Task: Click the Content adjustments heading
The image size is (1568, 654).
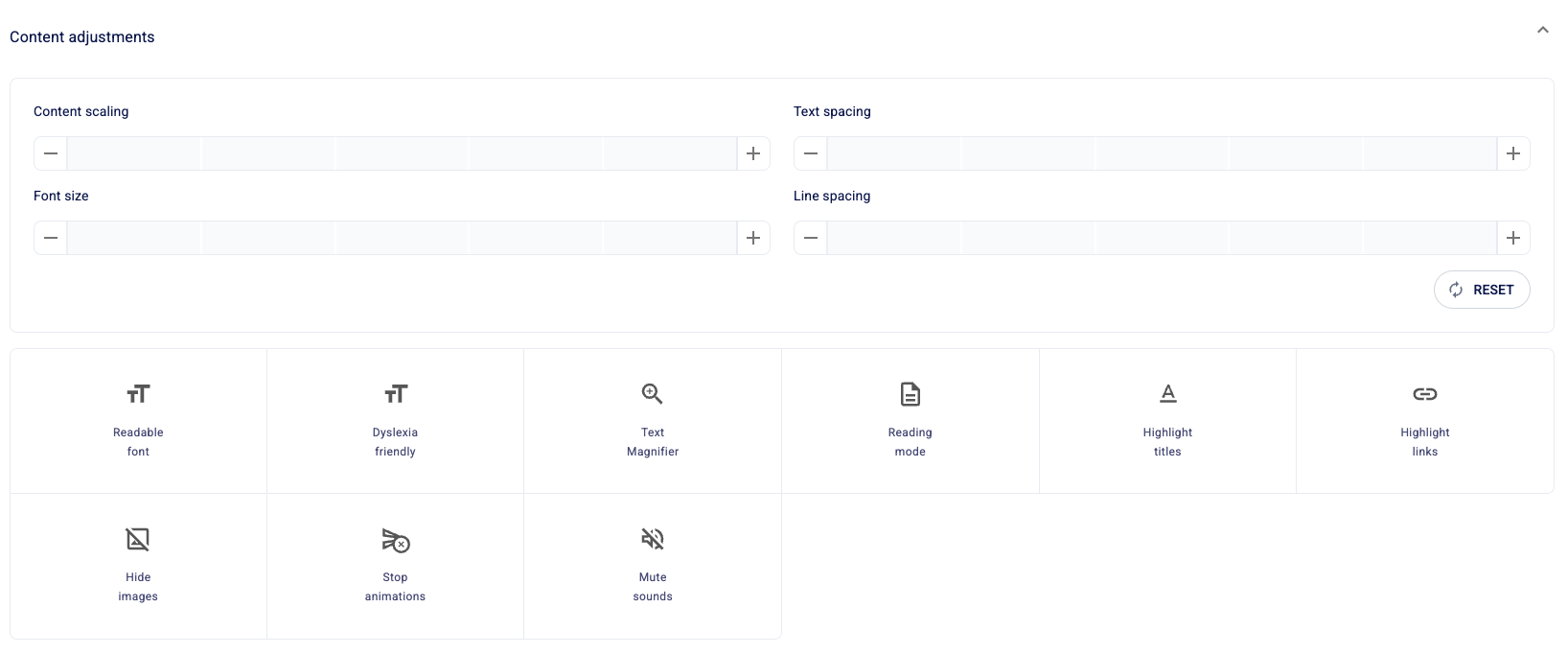Action: click(x=82, y=37)
